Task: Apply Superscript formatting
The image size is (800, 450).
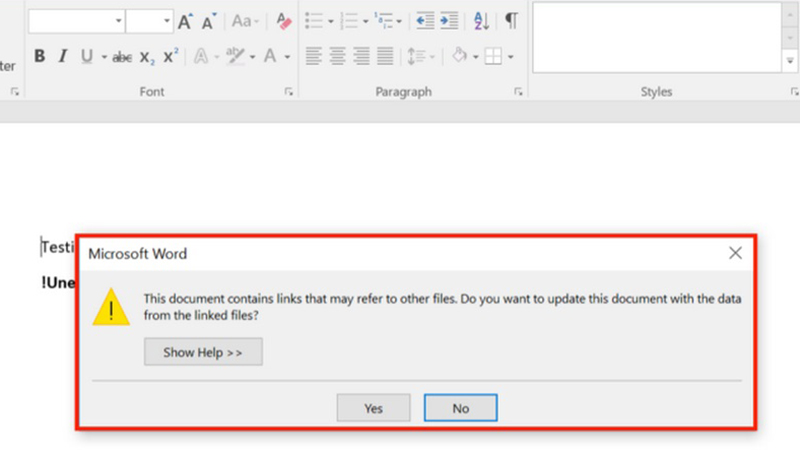Action: point(170,56)
